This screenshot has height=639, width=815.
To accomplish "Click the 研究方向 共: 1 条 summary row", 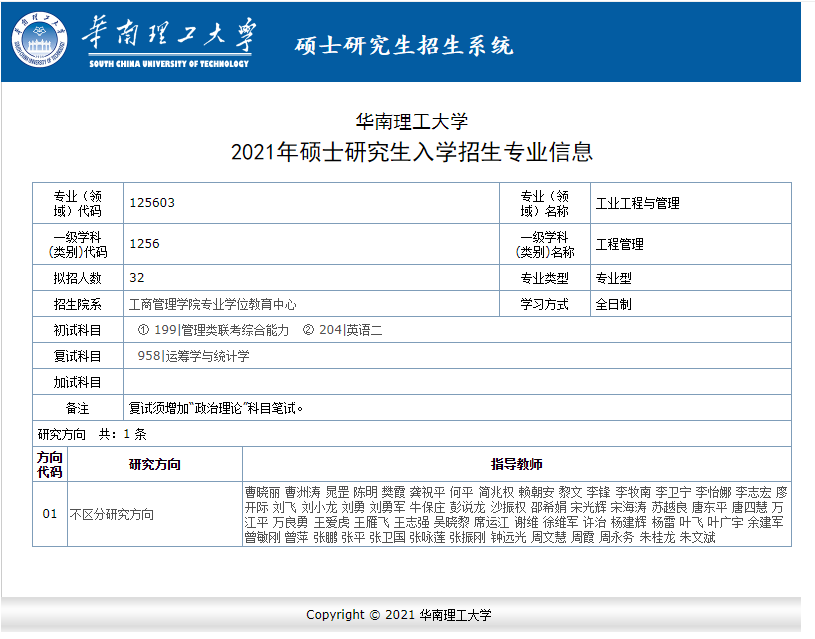I will (412, 434).
